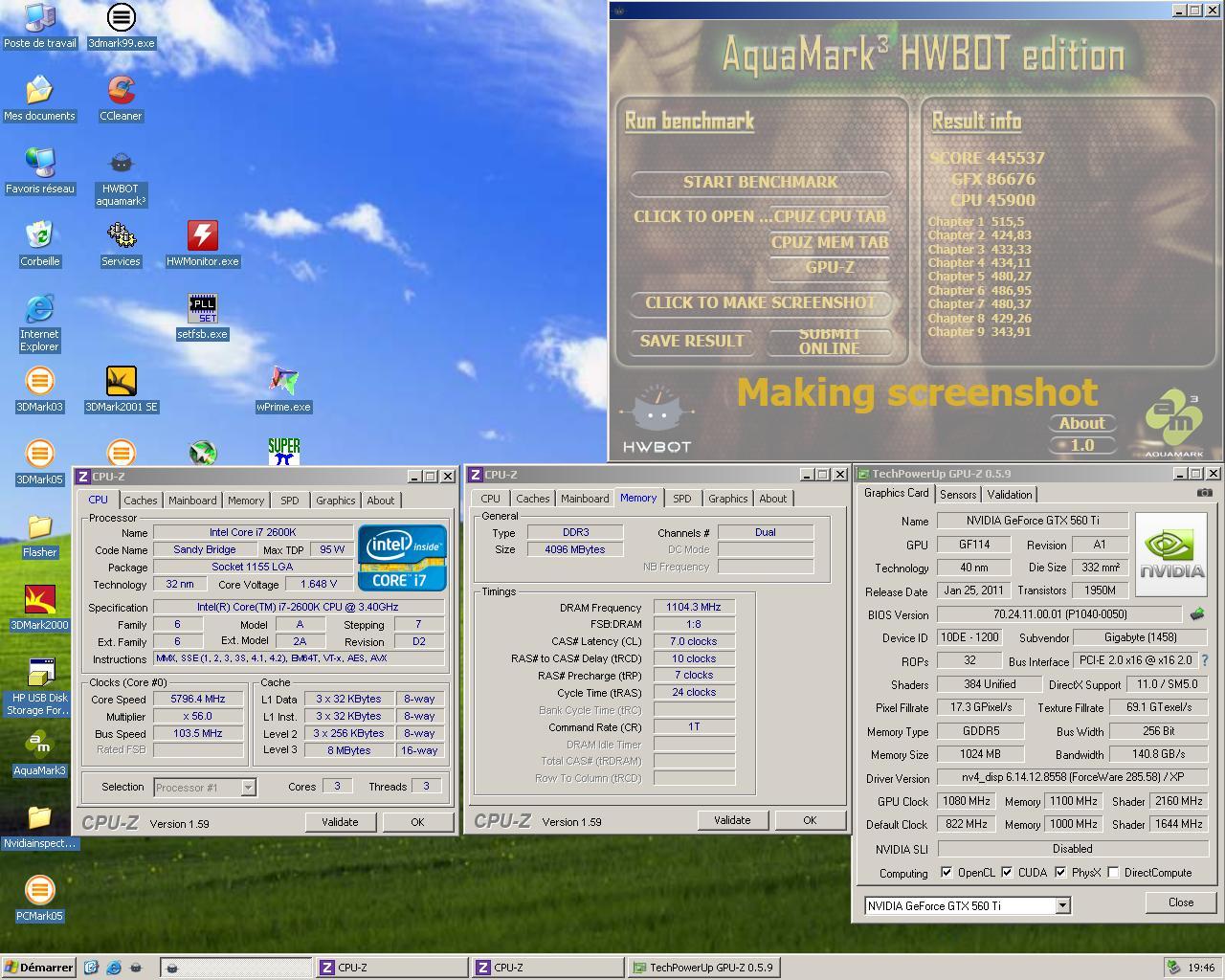Click the taskbar clock showing 19:46
The width and height of the screenshot is (1225, 980).
pos(1201,968)
